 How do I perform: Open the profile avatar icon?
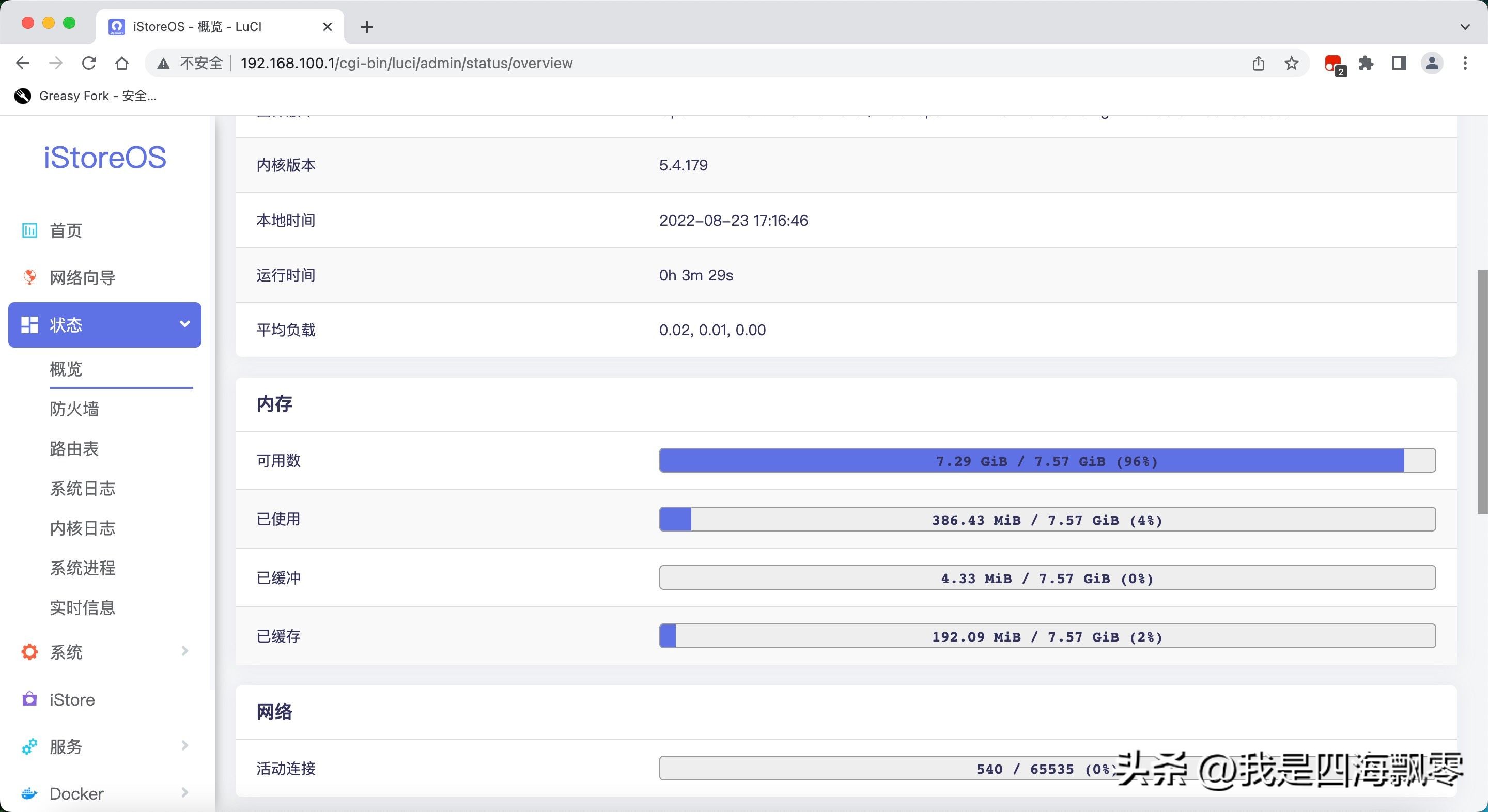(1432, 63)
